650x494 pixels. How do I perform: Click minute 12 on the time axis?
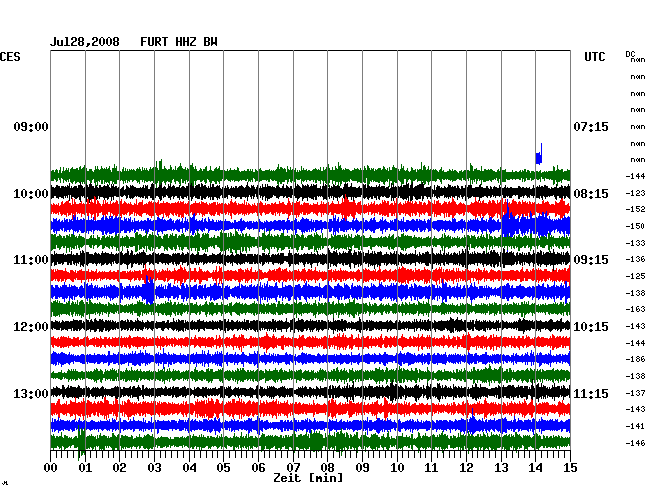(466, 468)
